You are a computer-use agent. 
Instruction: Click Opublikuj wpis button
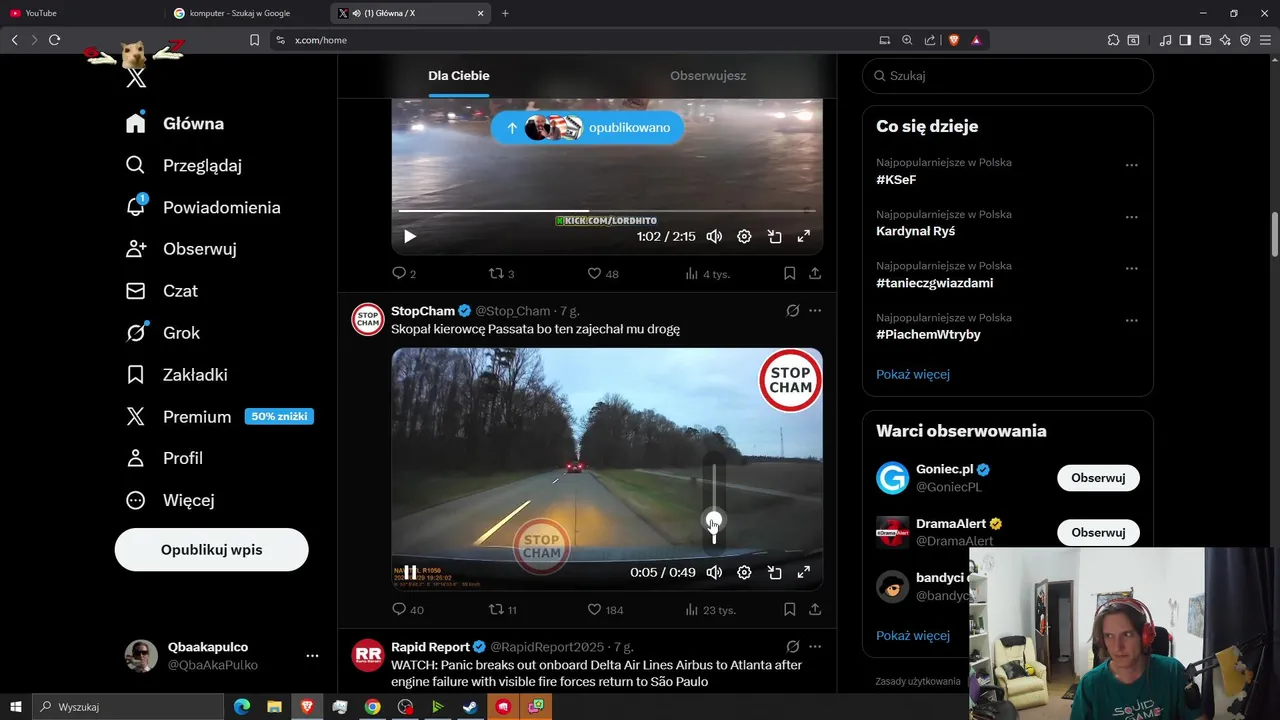click(211, 550)
